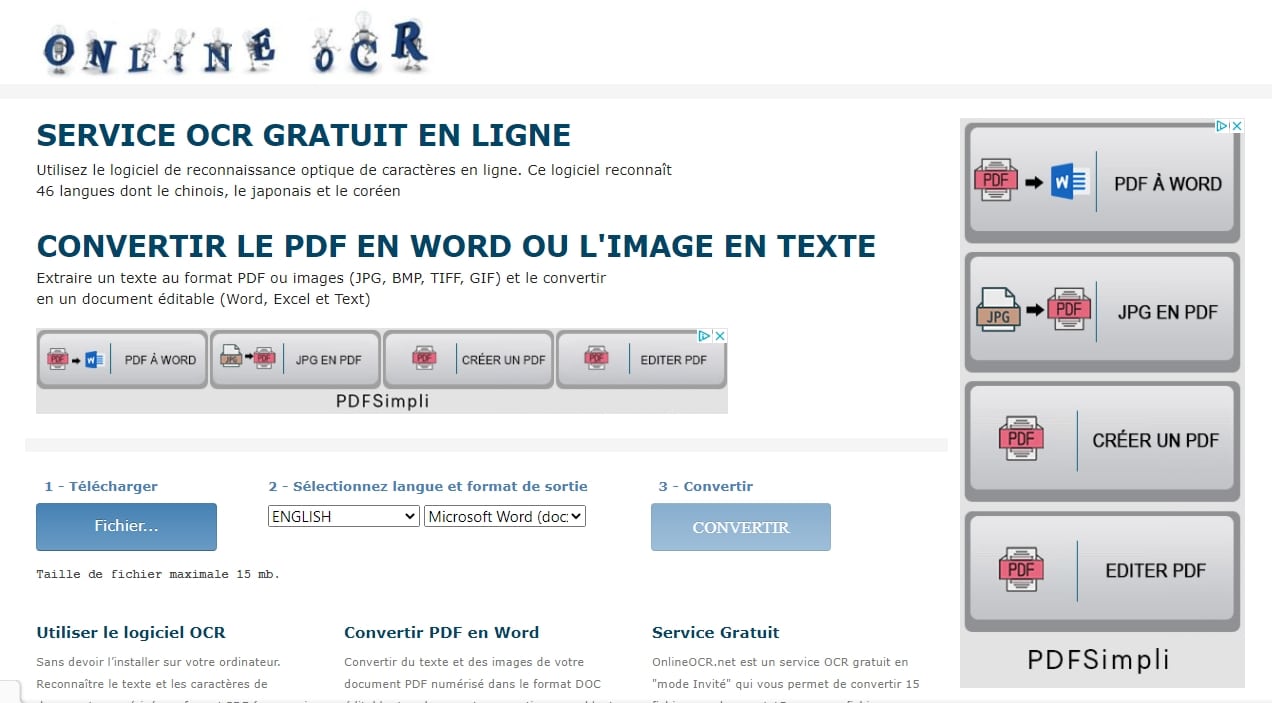Click the CRÉER UN PDF banner ad tile
Image resolution: width=1272 pixels, height=703 pixels.
pos(467,358)
